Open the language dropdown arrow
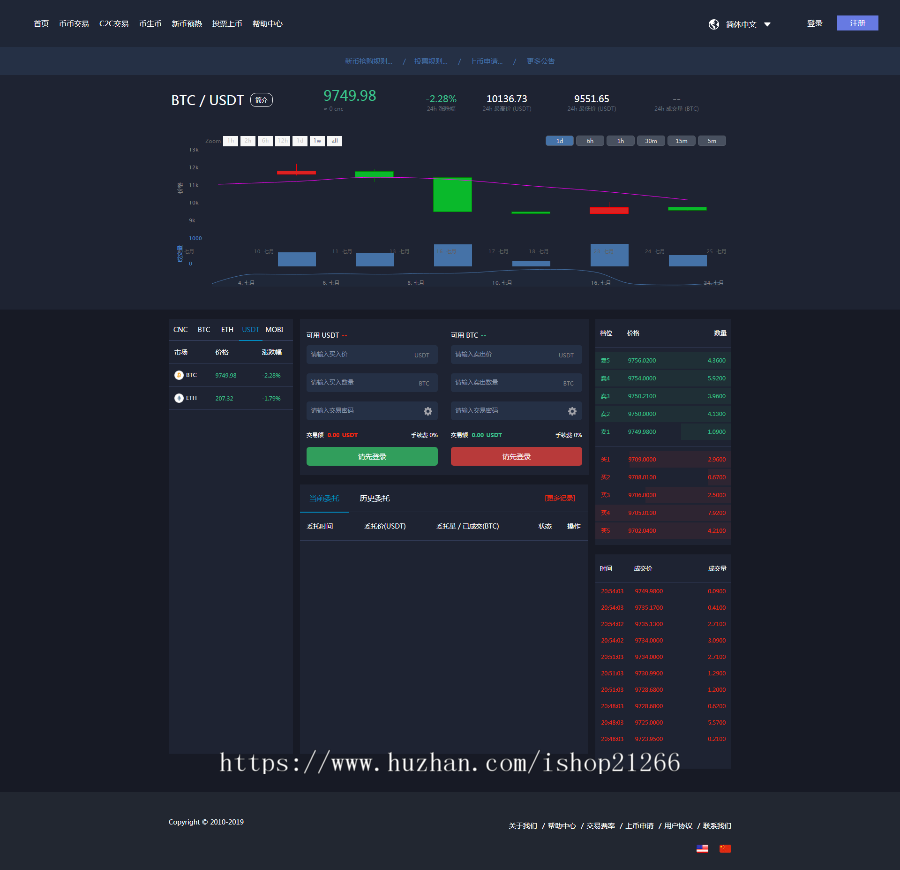900x870 pixels. coord(767,24)
